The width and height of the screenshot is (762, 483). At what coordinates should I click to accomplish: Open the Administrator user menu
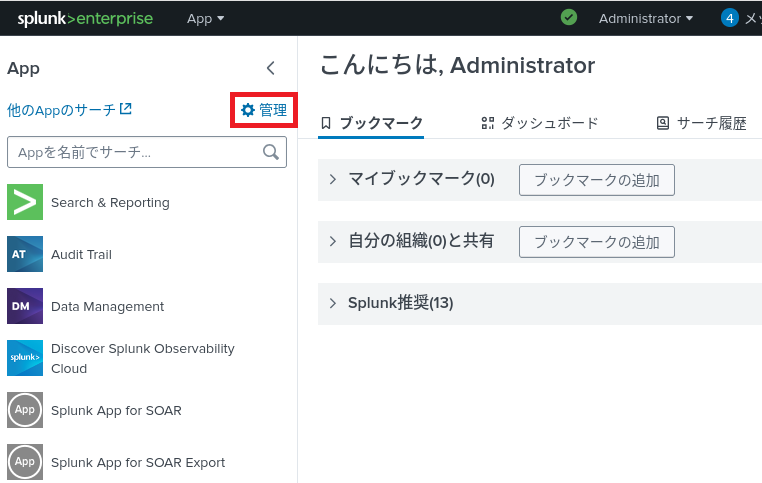pyautogui.click(x=646, y=18)
